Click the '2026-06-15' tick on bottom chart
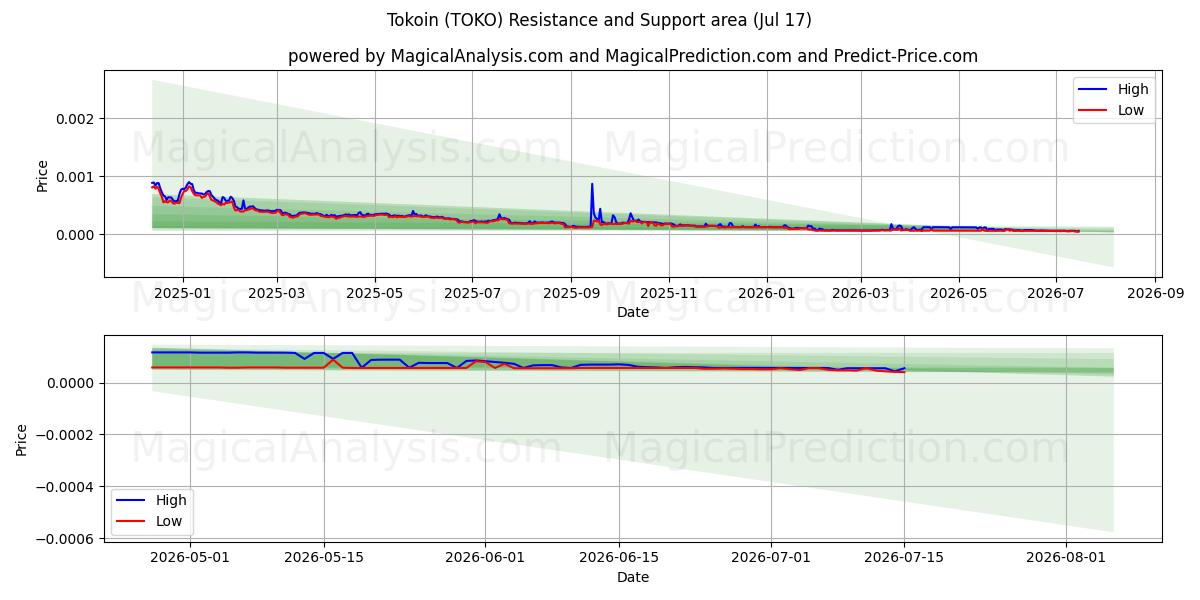The height and width of the screenshot is (600, 1200). point(619,559)
